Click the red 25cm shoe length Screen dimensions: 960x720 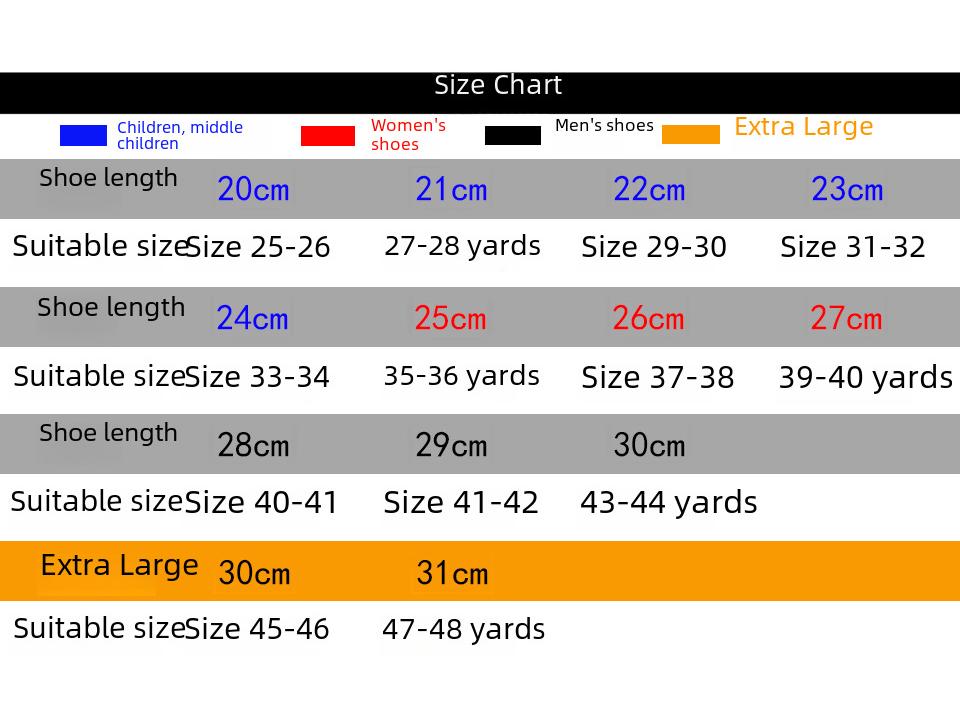(x=450, y=319)
